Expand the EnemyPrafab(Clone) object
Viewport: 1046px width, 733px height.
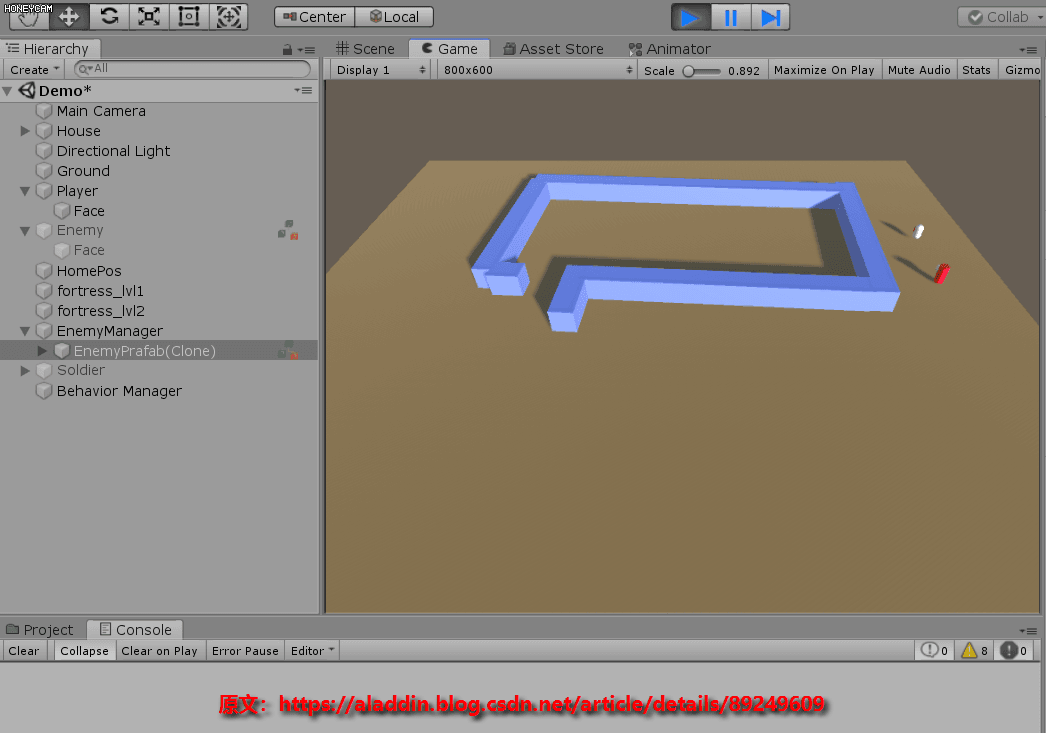(x=42, y=351)
